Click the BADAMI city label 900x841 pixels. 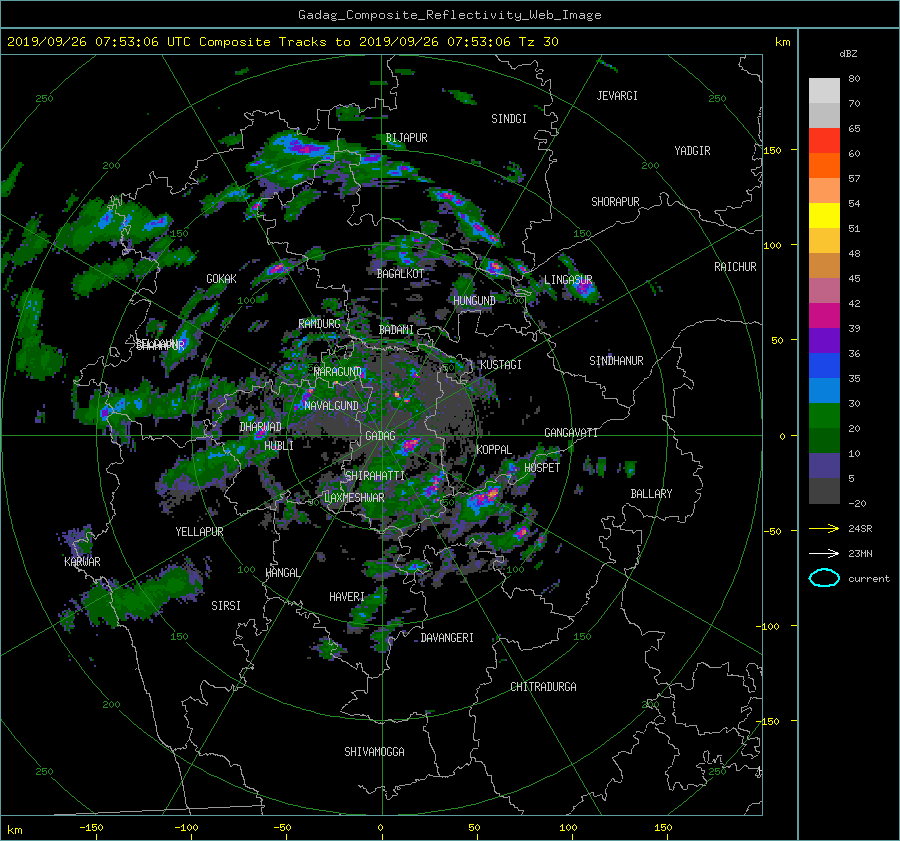click(x=396, y=330)
